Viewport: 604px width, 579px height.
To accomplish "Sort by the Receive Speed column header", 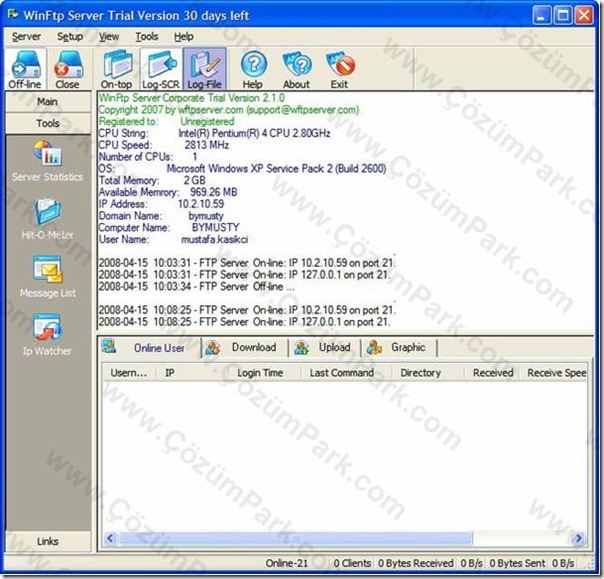I will click(x=553, y=373).
